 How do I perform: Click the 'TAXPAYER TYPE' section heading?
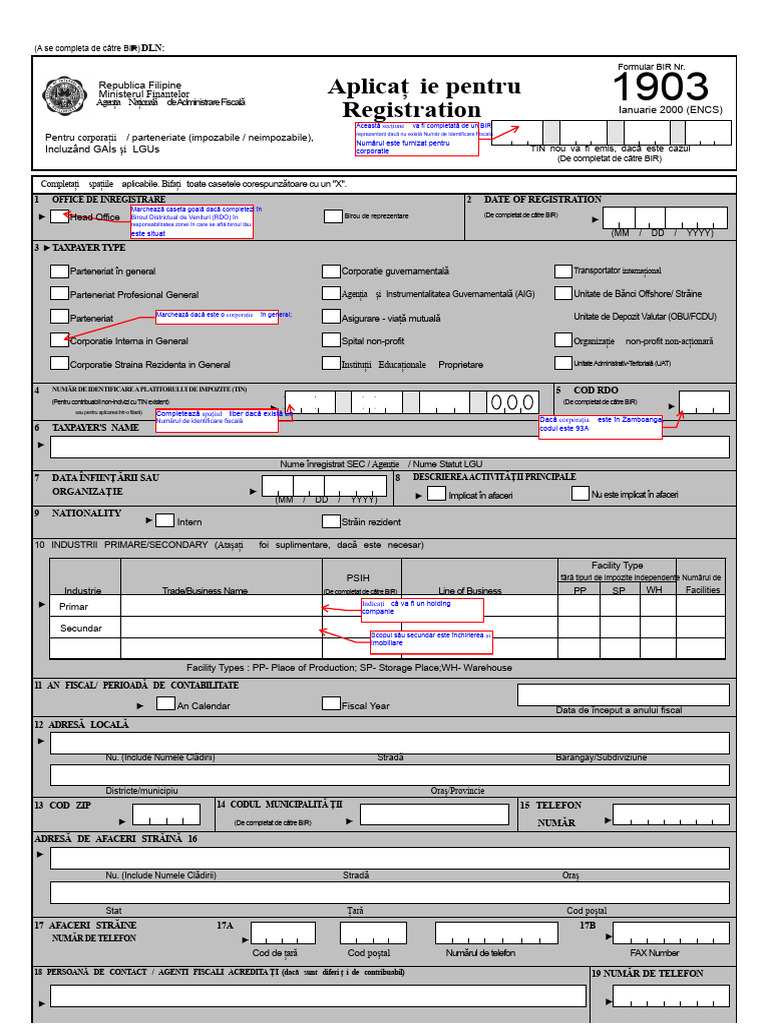pos(89,248)
